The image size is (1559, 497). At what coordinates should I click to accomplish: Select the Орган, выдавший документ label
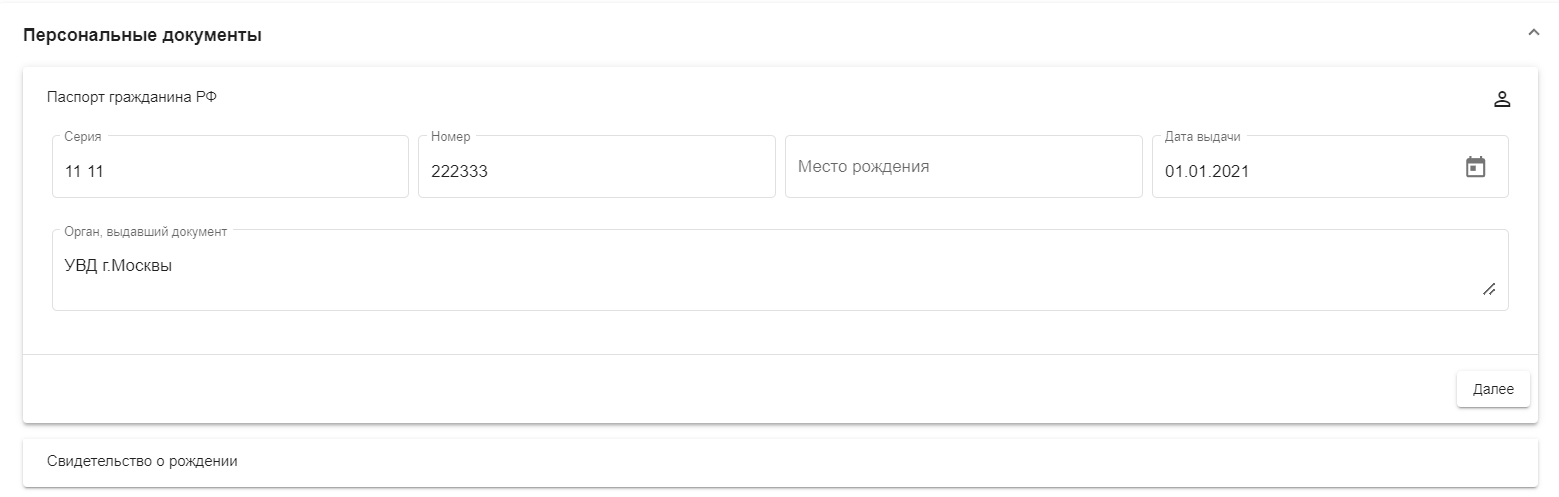[146, 231]
